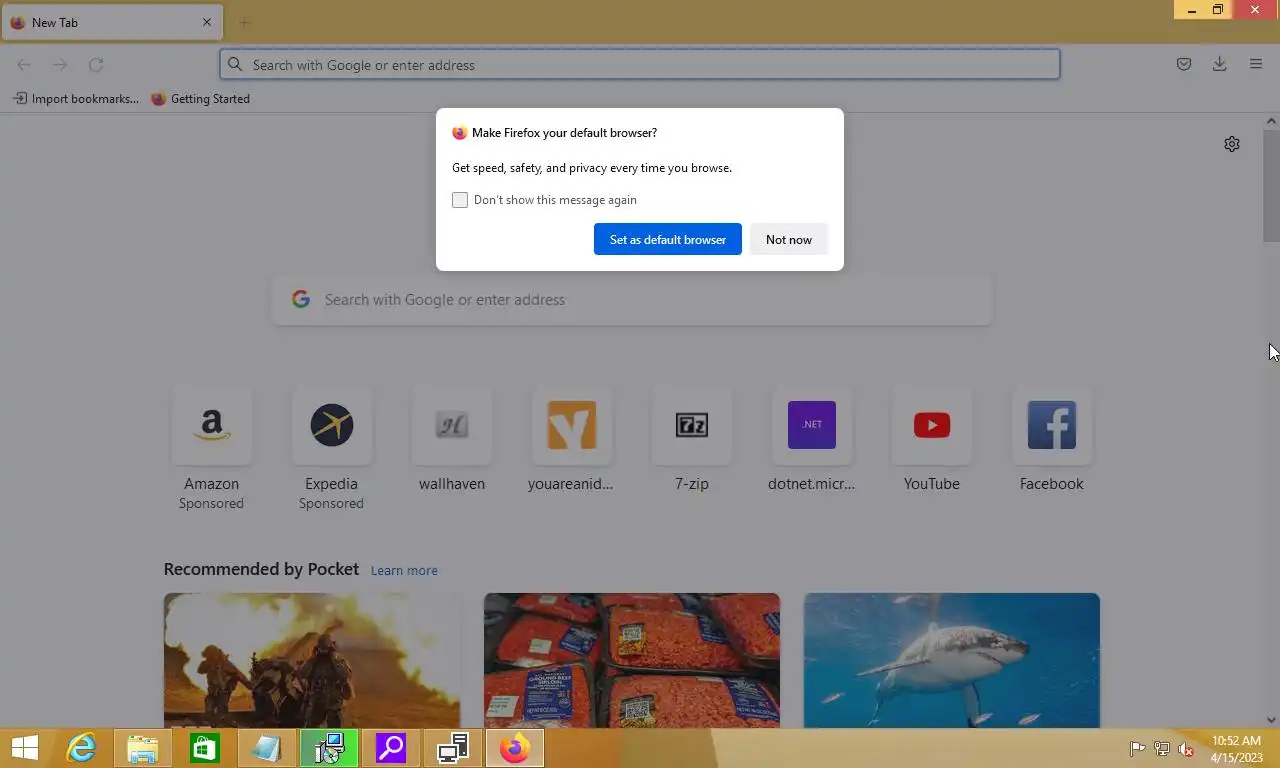Open the purple magnifier taskbar app
Screen dimensions: 1280x768
click(x=391, y=748)
